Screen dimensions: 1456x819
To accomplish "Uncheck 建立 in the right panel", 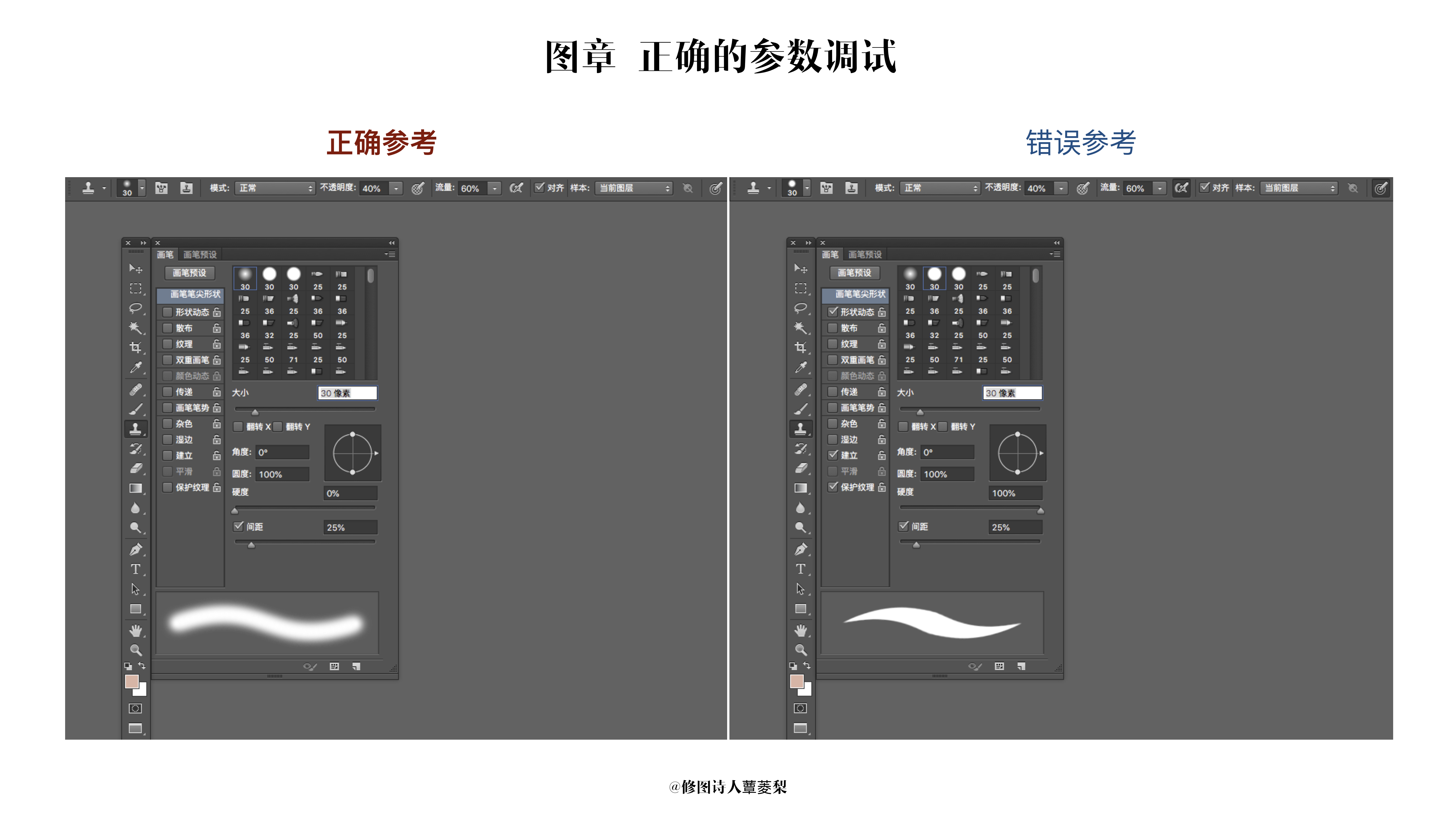I will pyautogui.click(x=833, y=455).
